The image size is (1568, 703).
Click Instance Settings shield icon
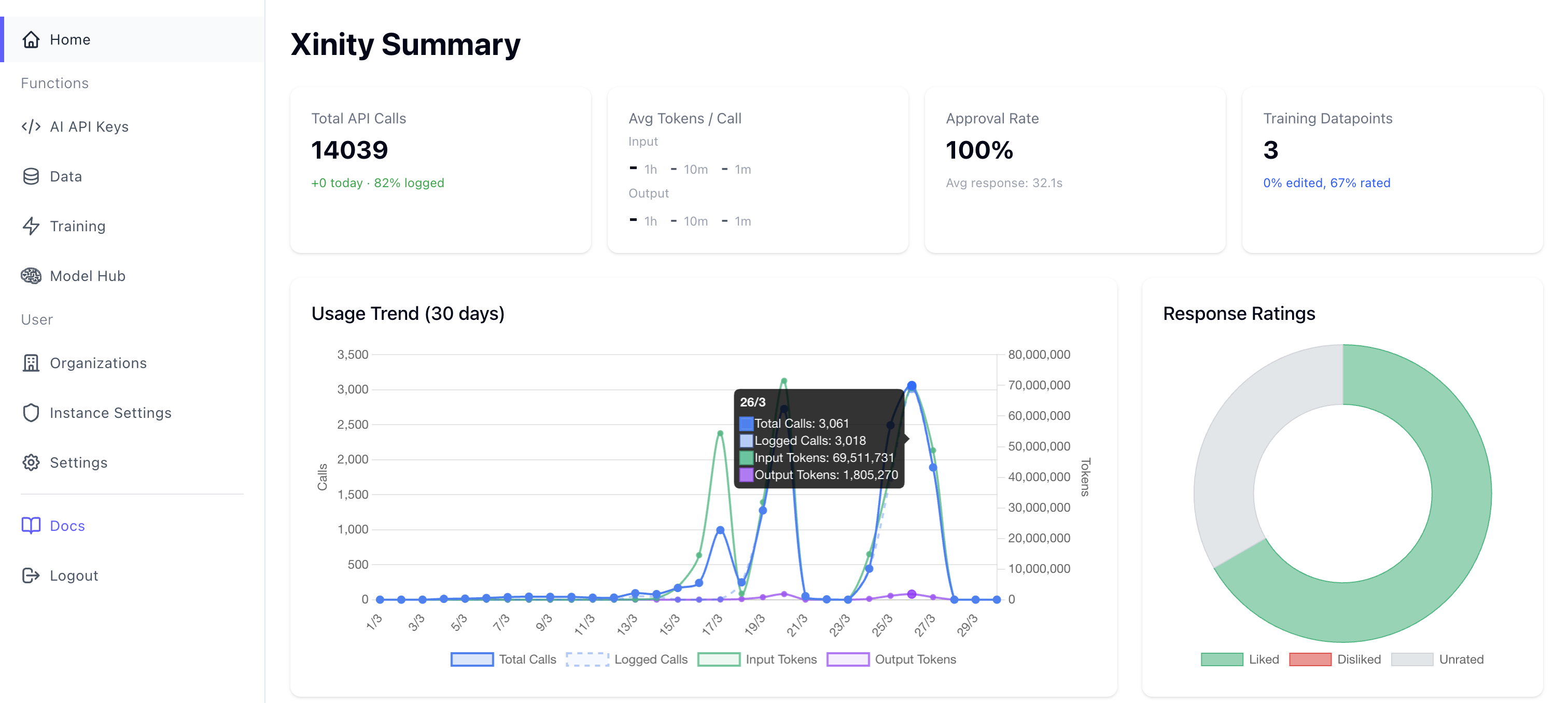(x=31, y=413)
